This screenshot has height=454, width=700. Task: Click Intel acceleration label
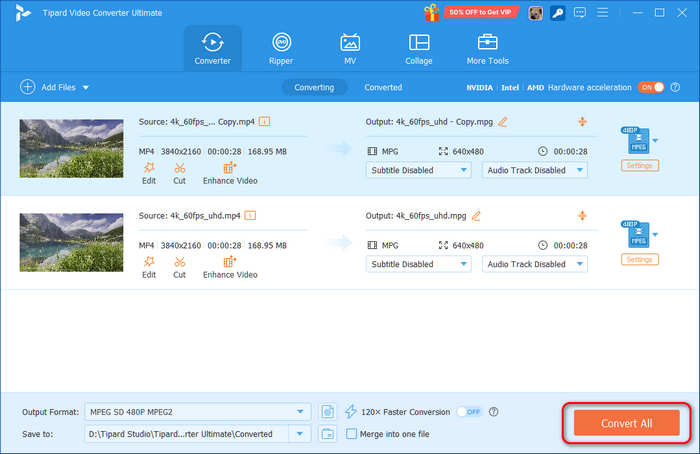(x=510, y=87)
